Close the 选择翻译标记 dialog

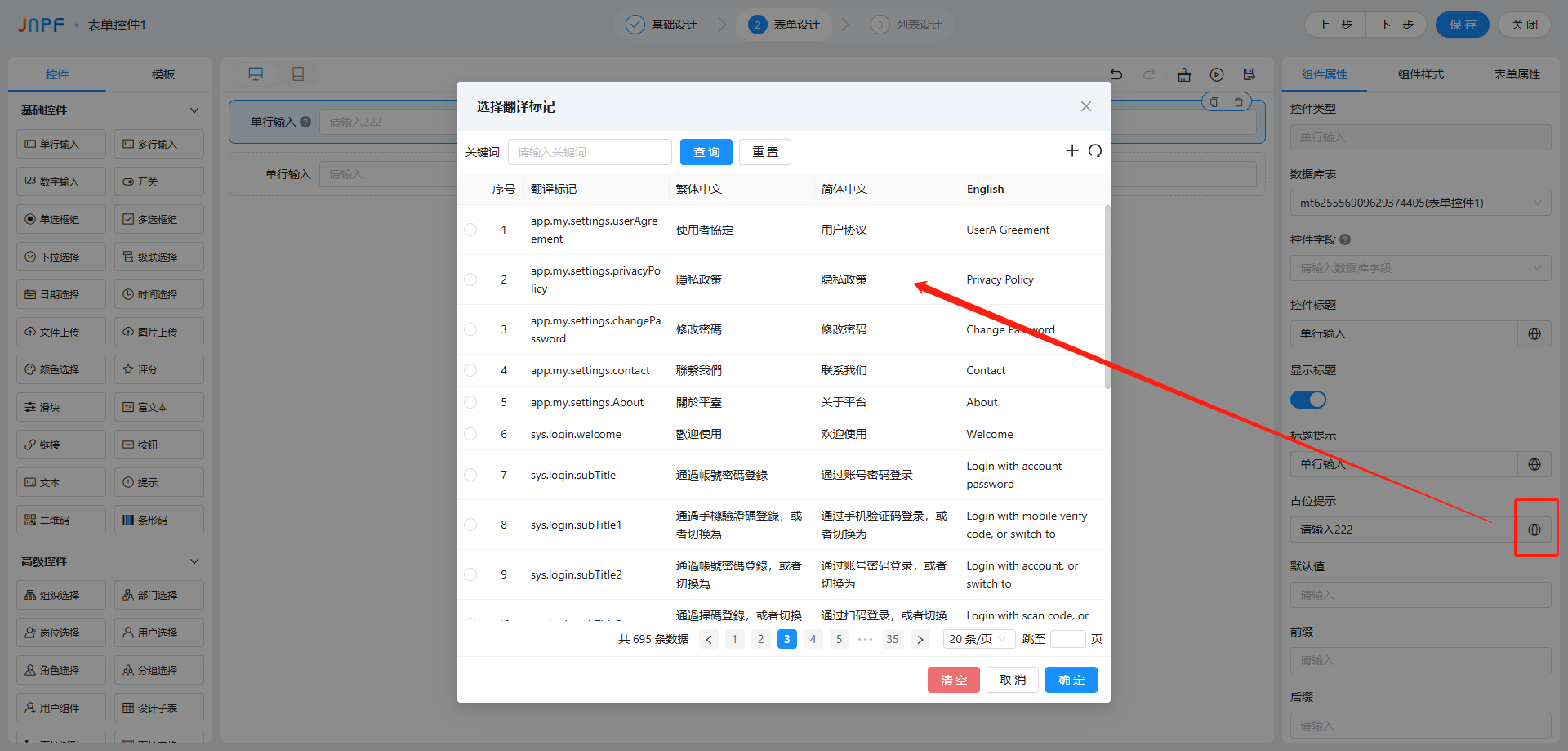click(x=1086, y=106)
